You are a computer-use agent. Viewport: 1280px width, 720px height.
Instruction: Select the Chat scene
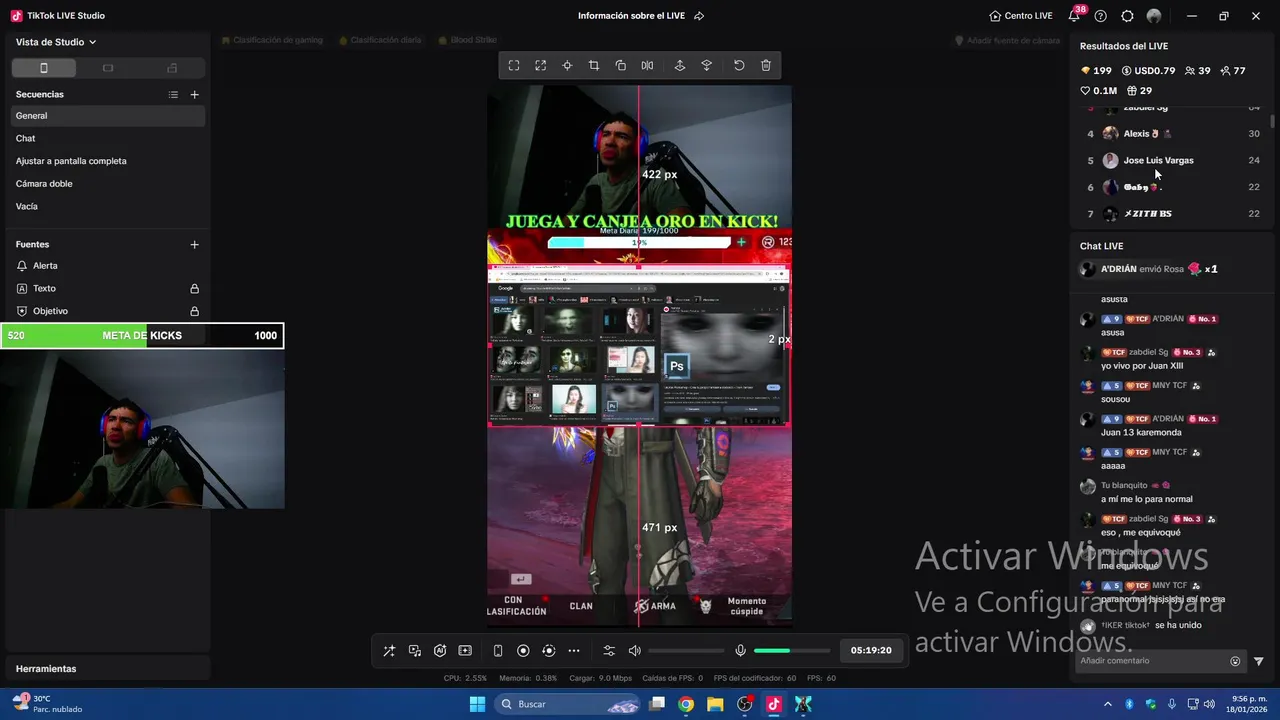tap(108, 138)
